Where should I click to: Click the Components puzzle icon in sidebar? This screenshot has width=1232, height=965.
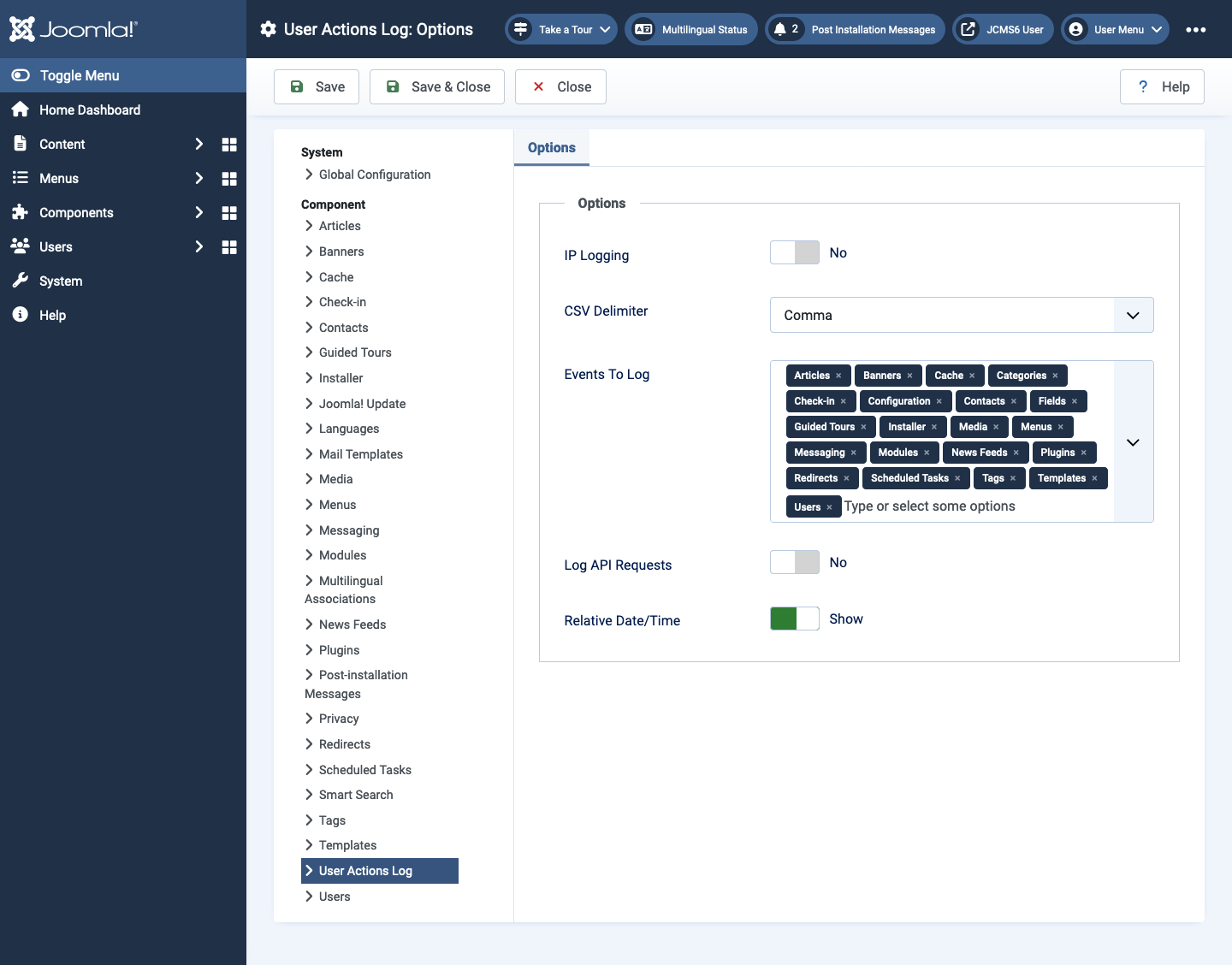[21, 212]
